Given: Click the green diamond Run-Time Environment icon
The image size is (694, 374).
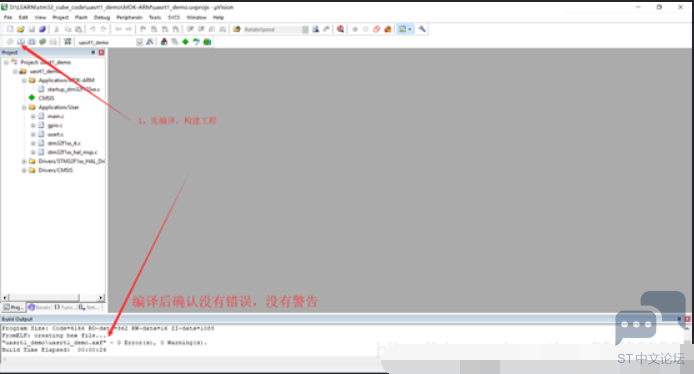Looking at the screenshot, I should tap(185, 42).
